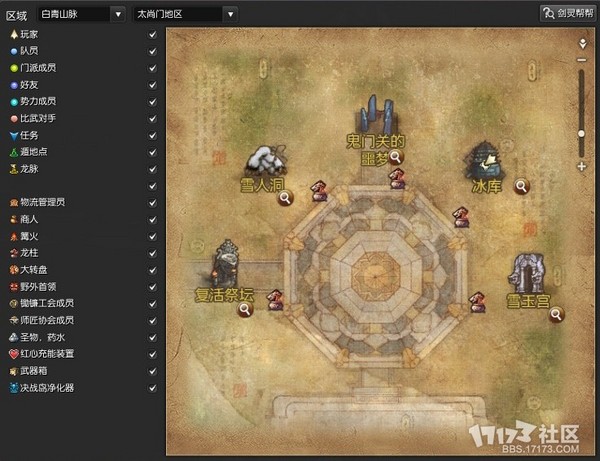Click the 武器箱 legend icon
Image resolution: width=600 pixels, height=461 pixels.
[14, 371]
